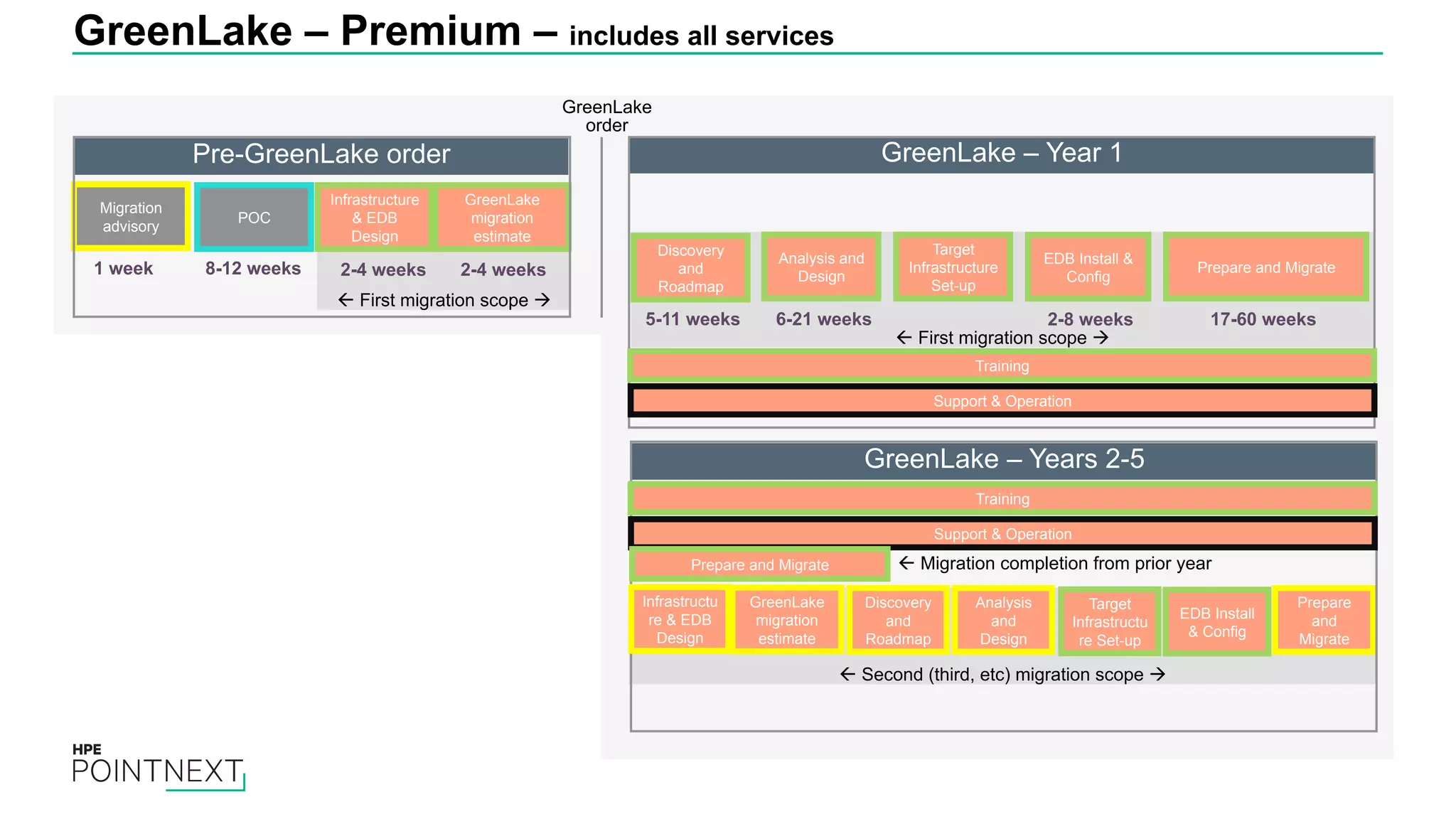Image resolution: width=1456 pixels, height=819 pixels.
Task: Select the Year 1 Discovery and Roadmap box
Action: [690, 268]
